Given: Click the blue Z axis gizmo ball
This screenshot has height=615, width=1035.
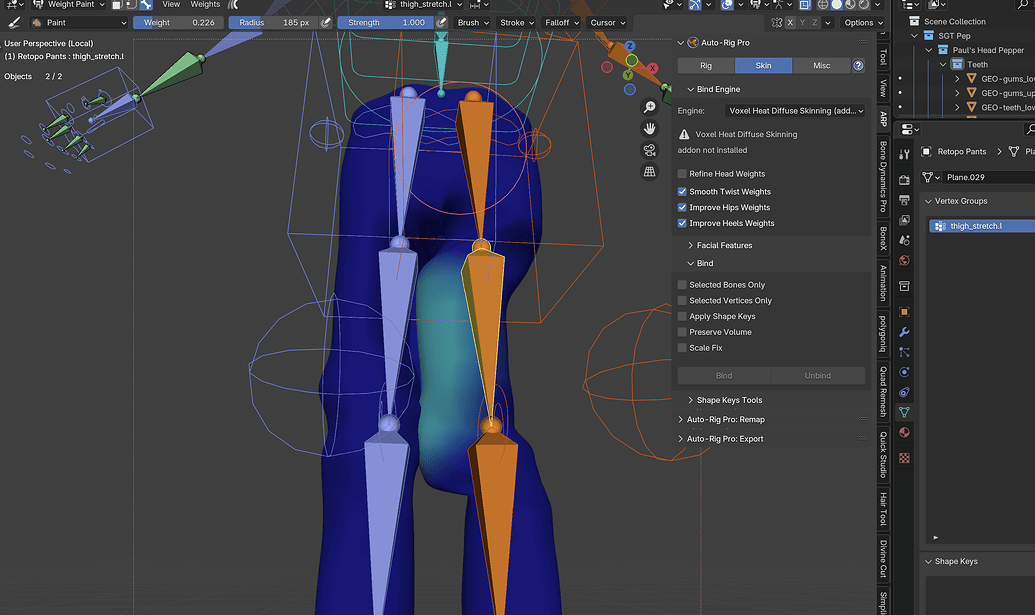Looking at the screenshot, I should click(x=630, y=46).
